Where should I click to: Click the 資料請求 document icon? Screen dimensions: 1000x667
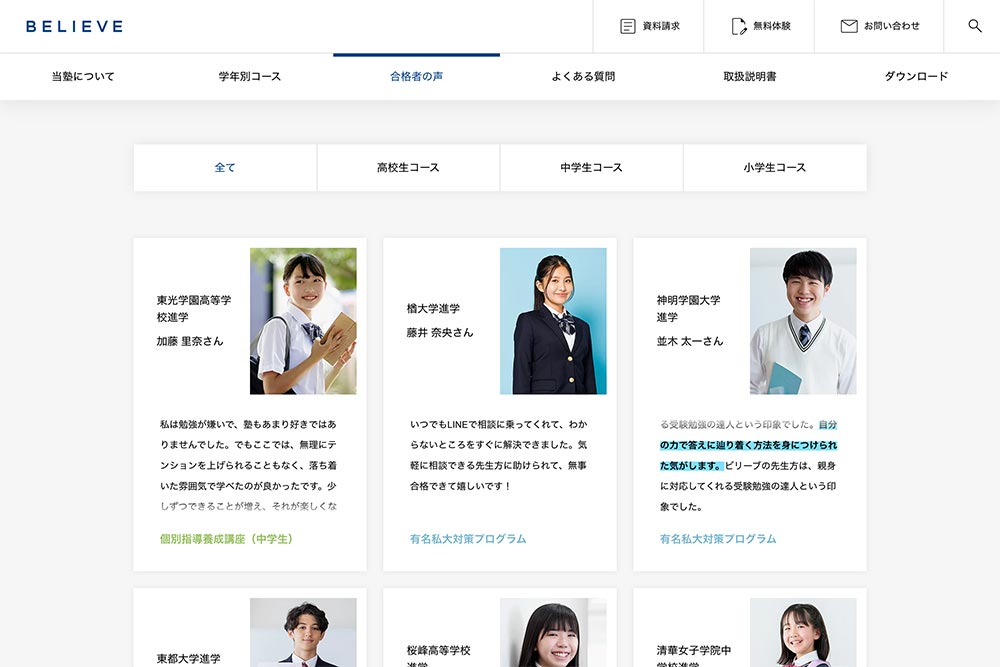pyautogui.click(x=627, y=26)
